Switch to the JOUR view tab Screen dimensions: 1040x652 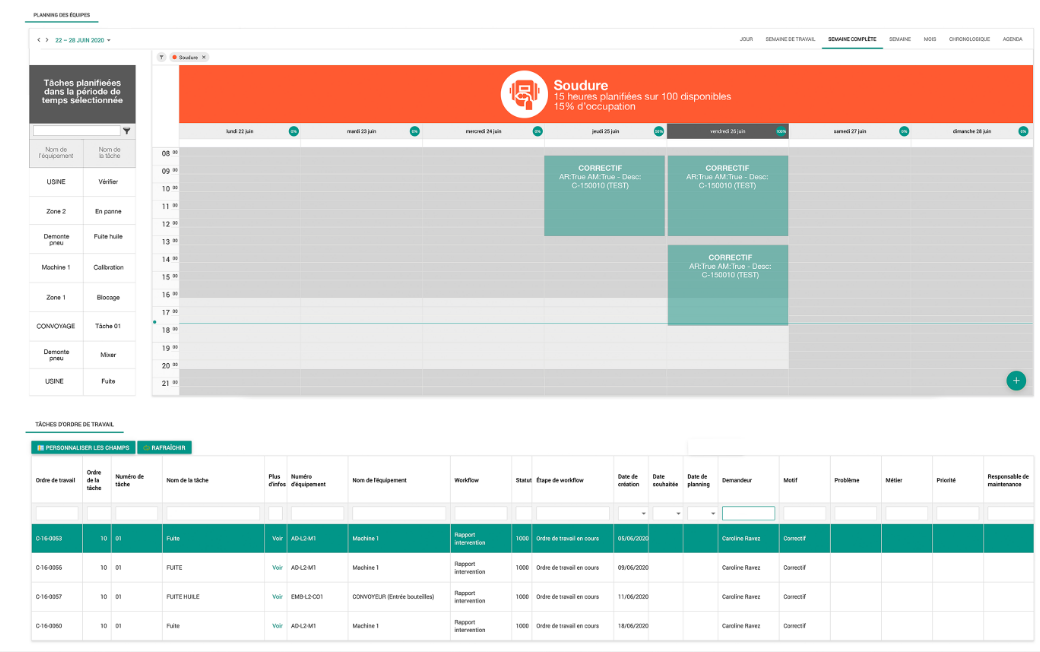(745, 39)
